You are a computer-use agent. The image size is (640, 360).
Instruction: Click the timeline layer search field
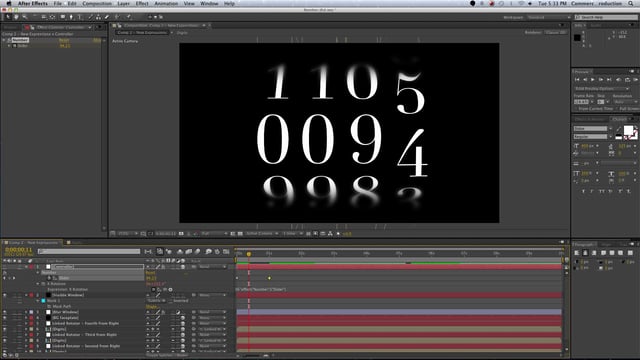coord(89,251)
